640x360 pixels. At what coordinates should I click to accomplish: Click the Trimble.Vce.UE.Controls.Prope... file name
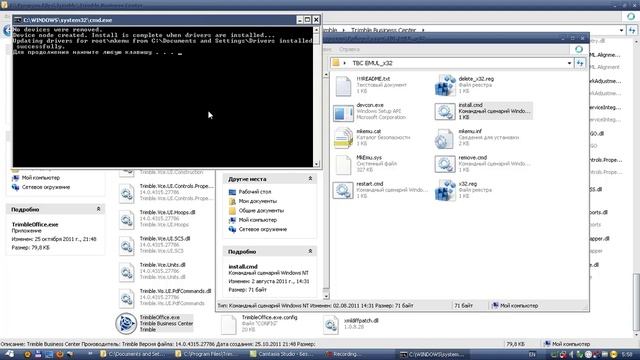(x=176, y=186)
